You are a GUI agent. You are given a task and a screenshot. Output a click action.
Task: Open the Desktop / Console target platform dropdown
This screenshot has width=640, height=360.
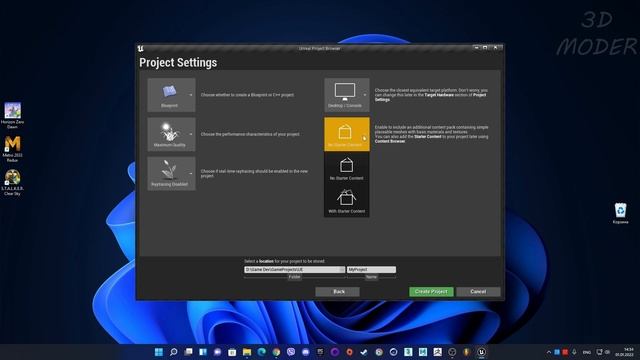(x=347, y=95)
